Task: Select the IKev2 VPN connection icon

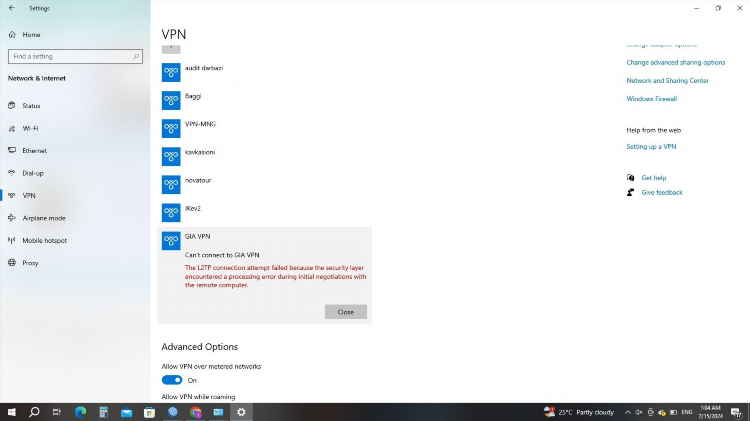Action: [171, 212]
